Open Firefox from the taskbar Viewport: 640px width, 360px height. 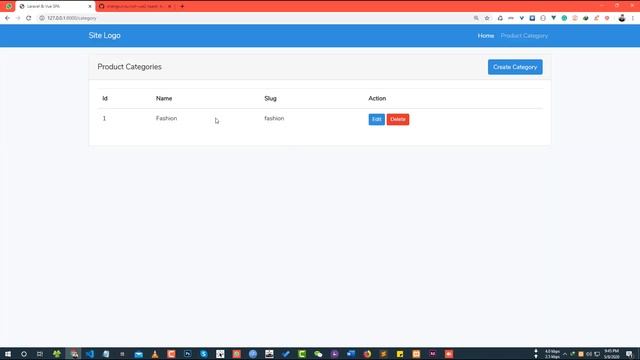[367, 354]
